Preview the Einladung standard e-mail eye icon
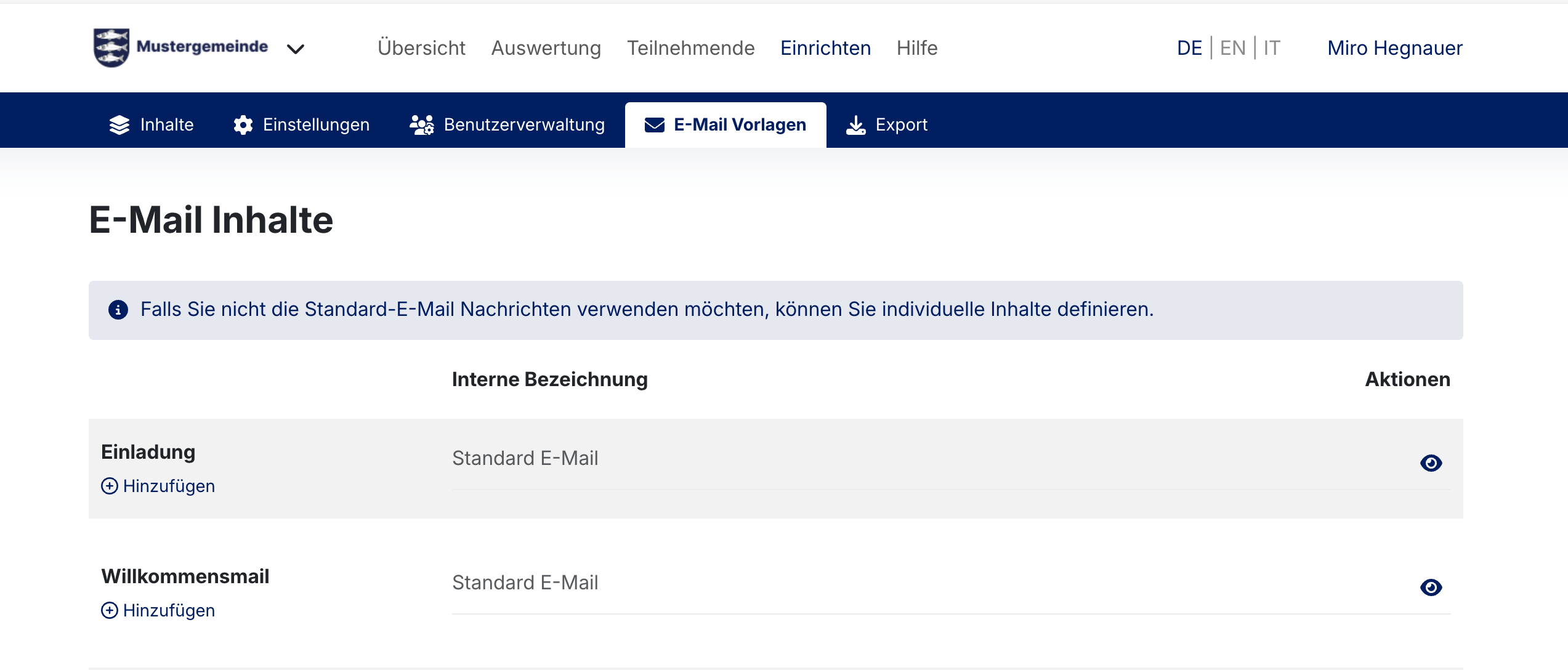The width and height of the screenshot is (1568, 670). point(1431,463)
